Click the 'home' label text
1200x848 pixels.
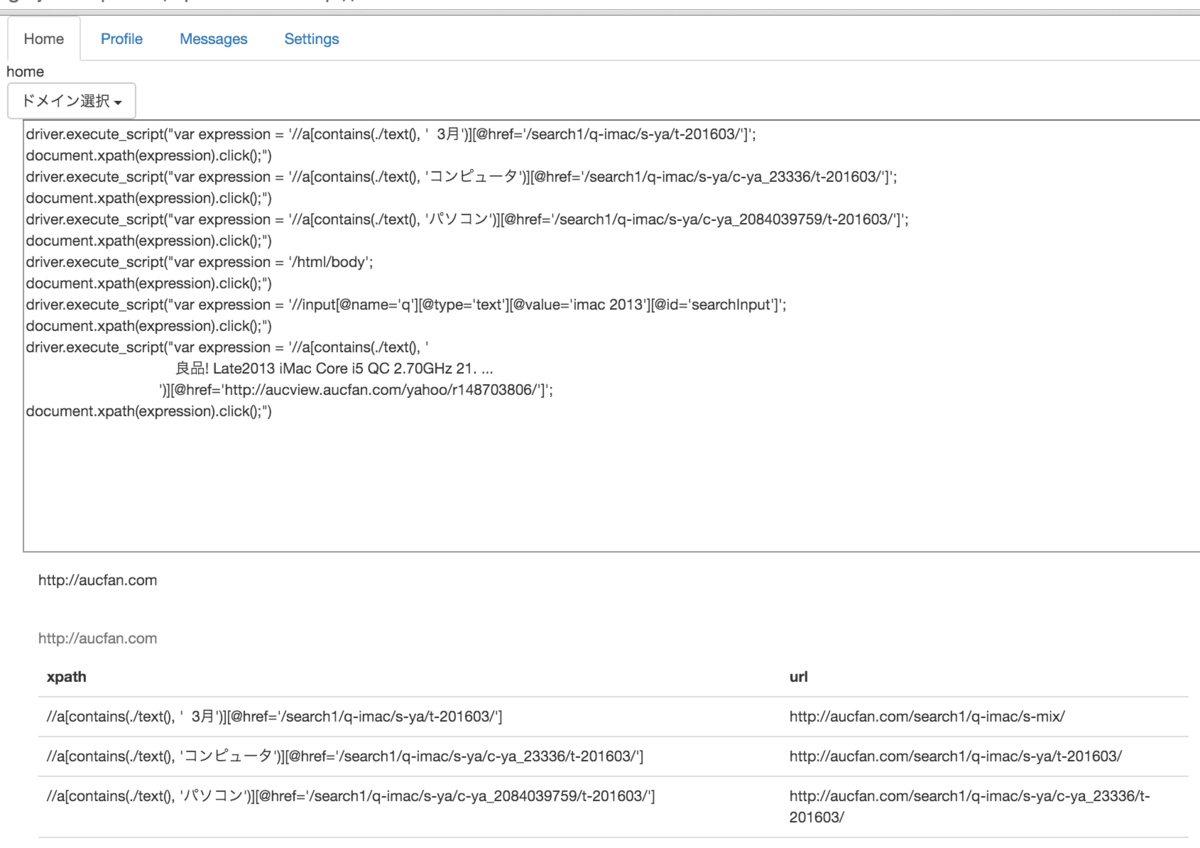pos(25,72)
